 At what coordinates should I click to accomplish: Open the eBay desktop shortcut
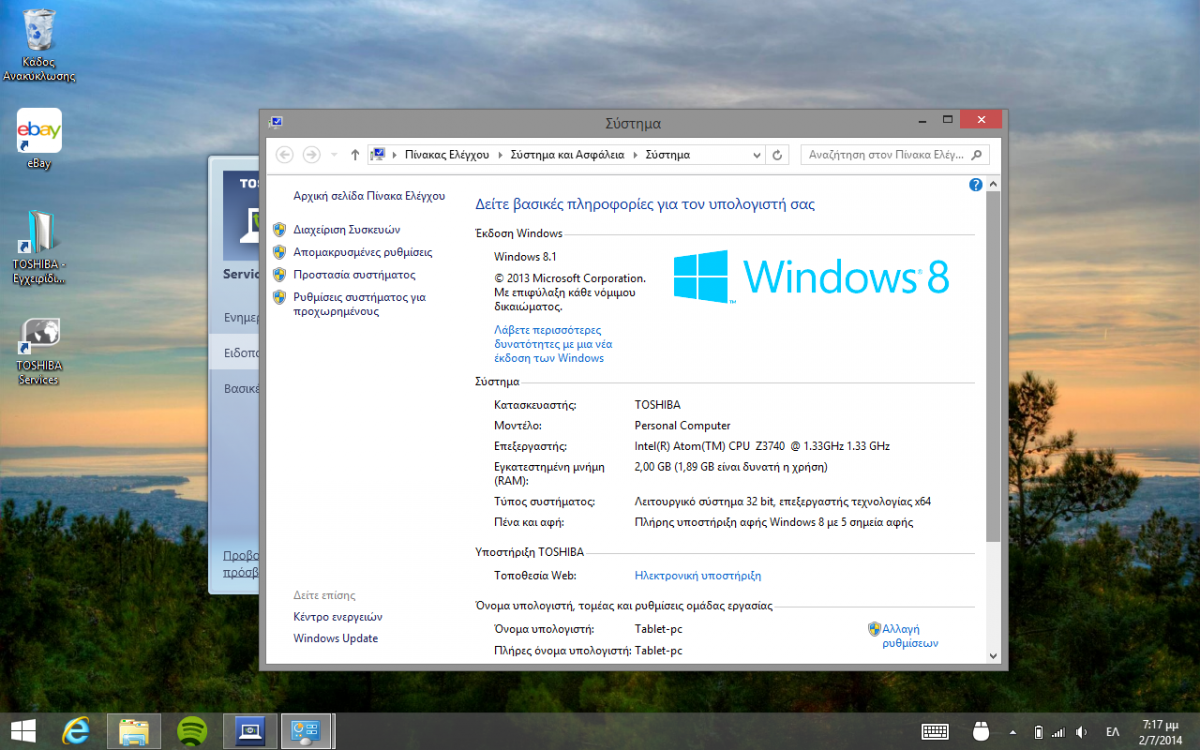coord(39,139)
